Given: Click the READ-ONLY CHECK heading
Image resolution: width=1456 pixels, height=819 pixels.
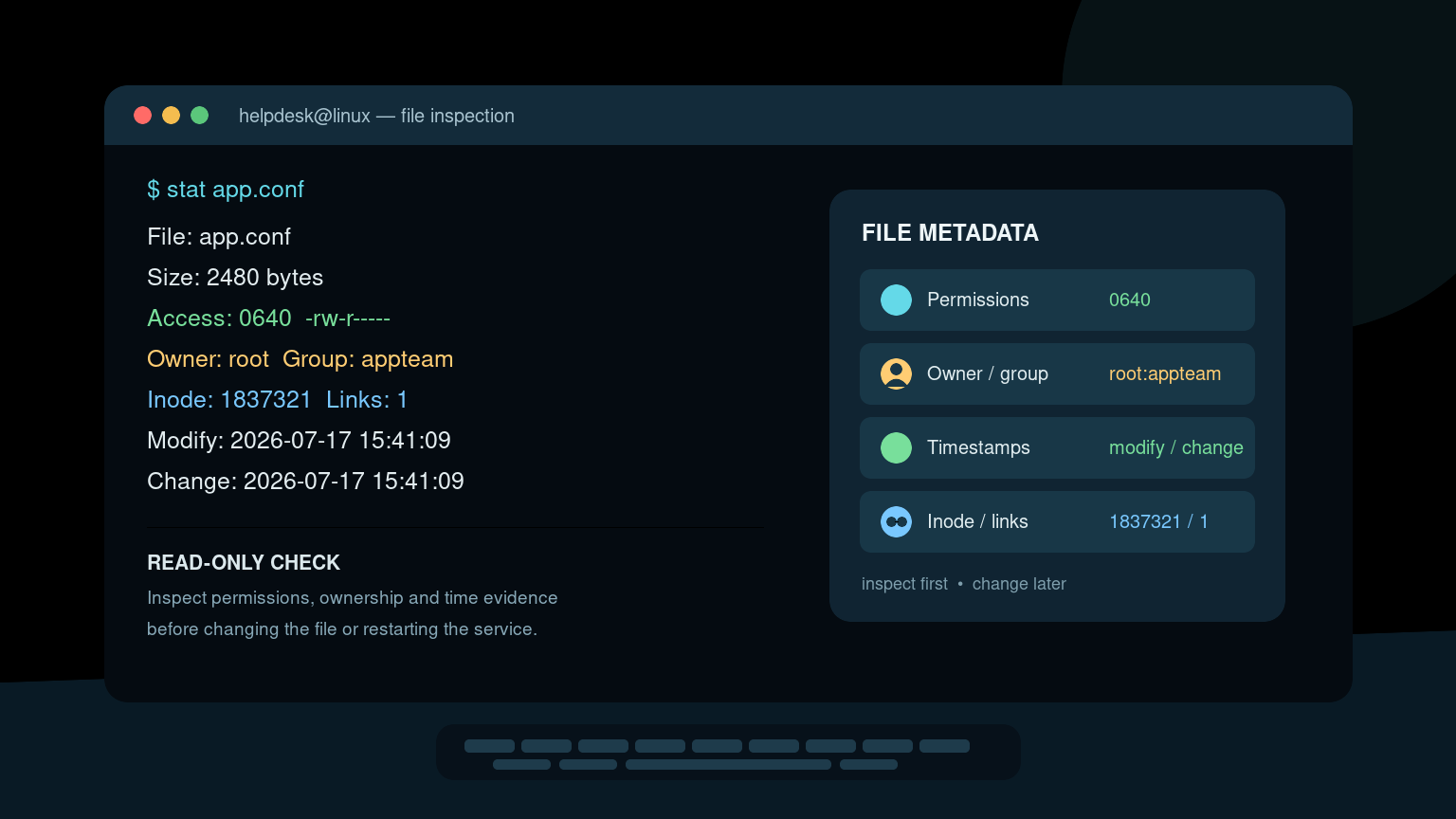Looking at the screenshot, I should pyautogui.click(x=244, y=563).
